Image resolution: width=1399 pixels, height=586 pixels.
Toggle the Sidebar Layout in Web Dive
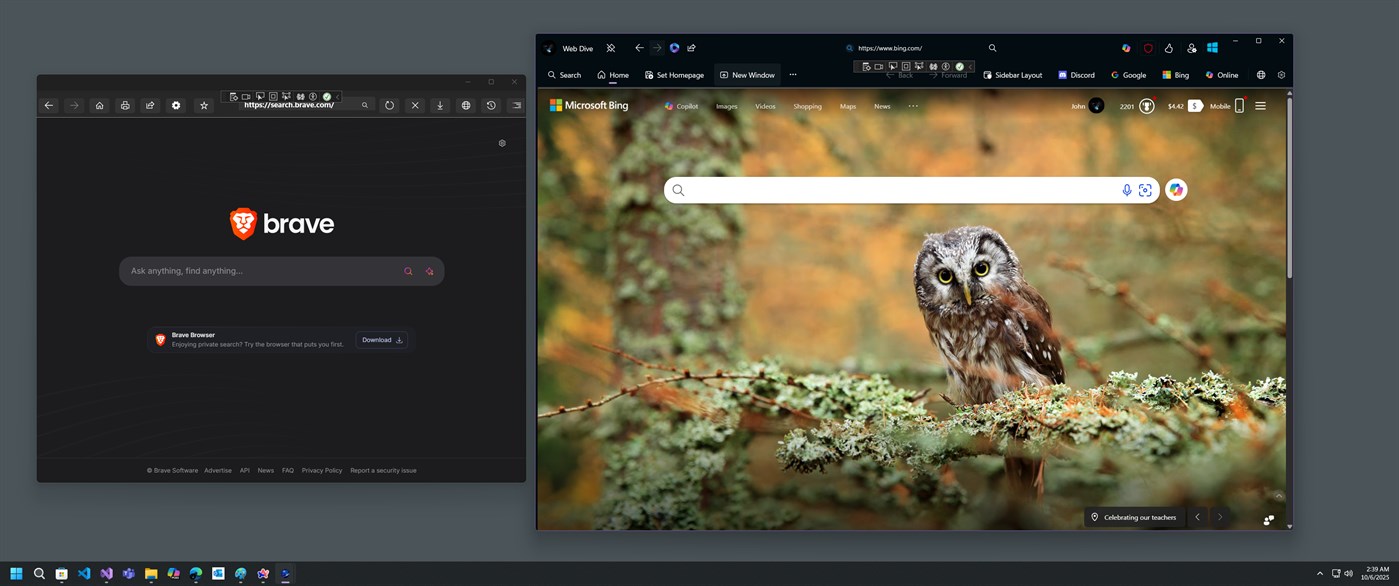pyautogui.click(x=1012, y=74)
